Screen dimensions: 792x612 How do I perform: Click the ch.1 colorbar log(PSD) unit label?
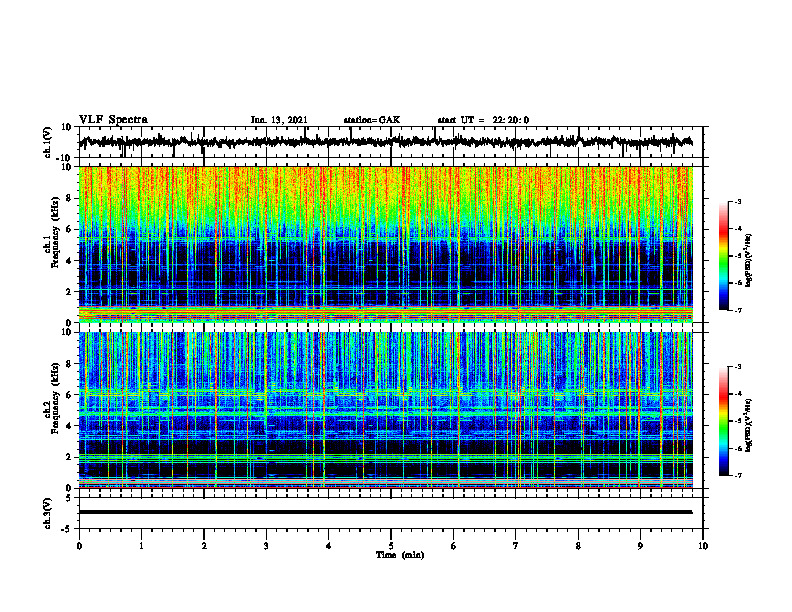(x=749, y=261)
